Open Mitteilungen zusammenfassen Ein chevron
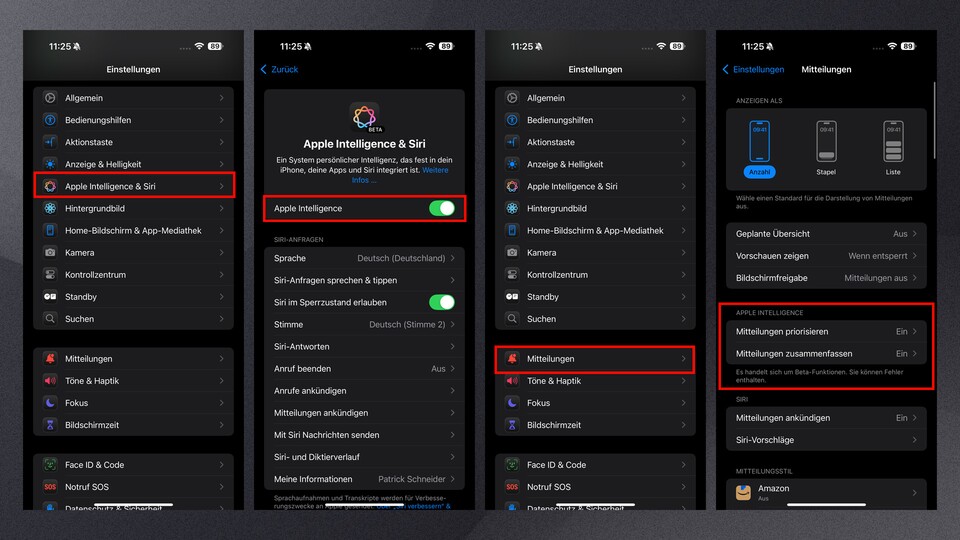 point(915,353)
